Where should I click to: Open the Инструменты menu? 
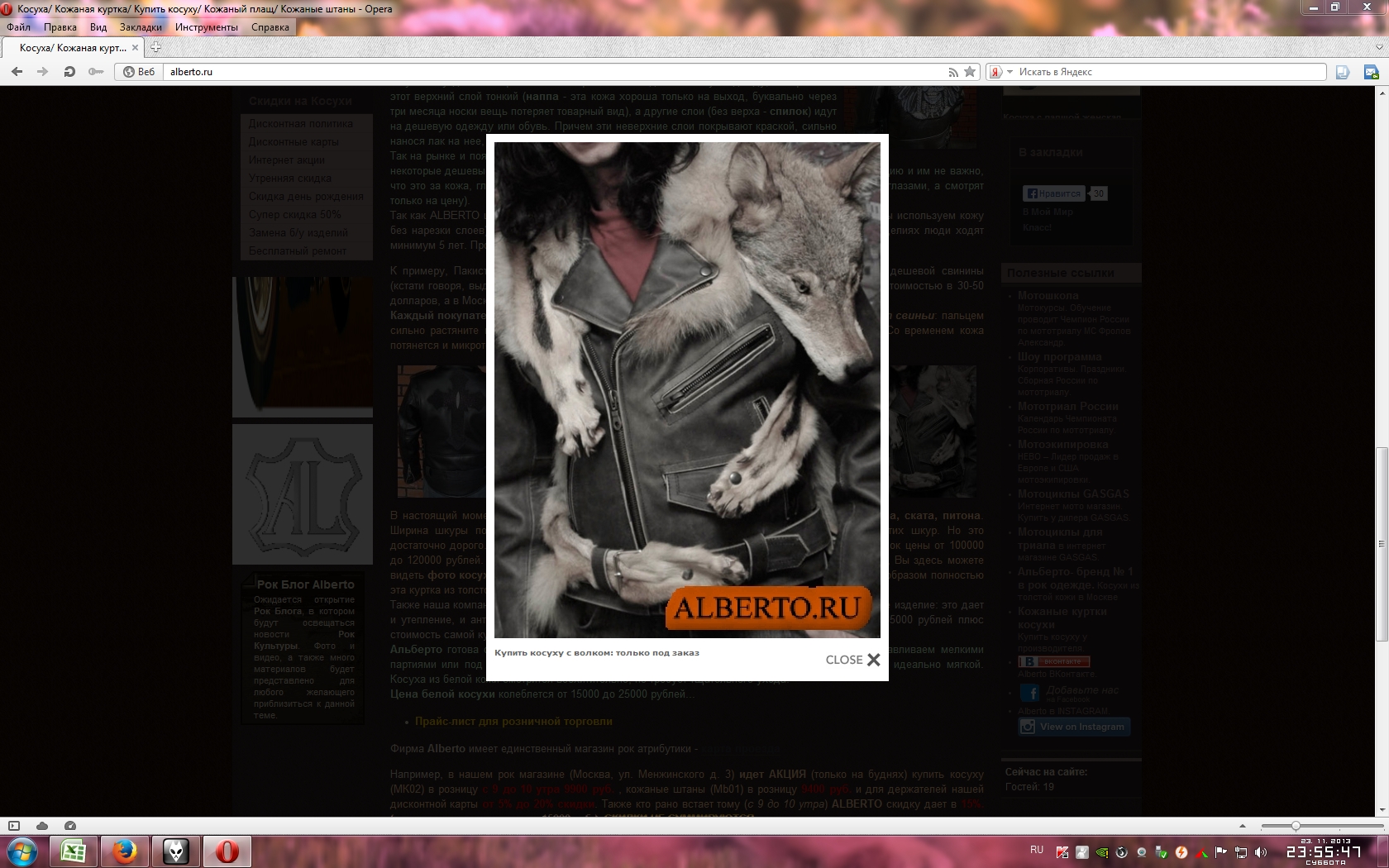(207, 27)
